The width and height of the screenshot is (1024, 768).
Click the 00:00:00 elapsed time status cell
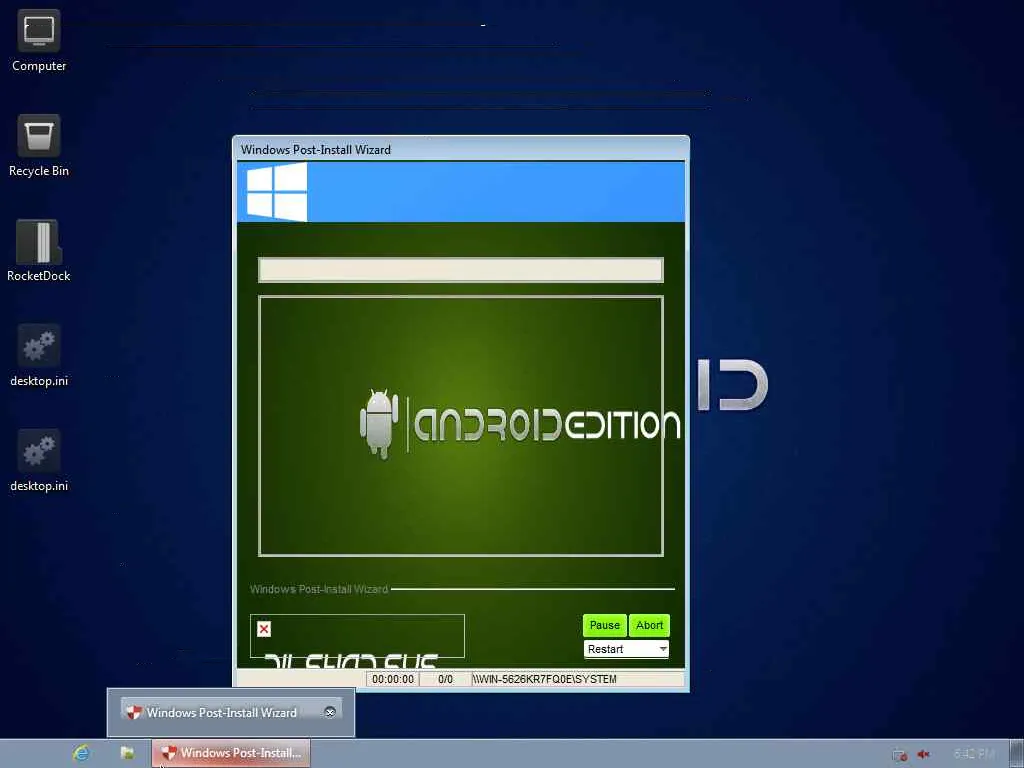392,679
